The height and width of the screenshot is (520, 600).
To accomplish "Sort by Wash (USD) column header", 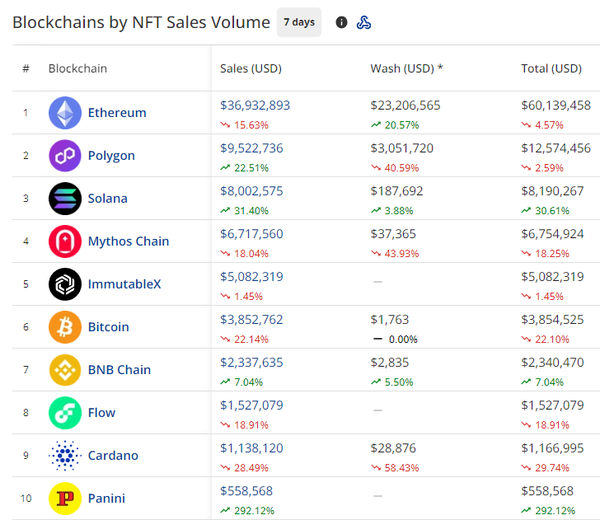I will click(407, 69).
